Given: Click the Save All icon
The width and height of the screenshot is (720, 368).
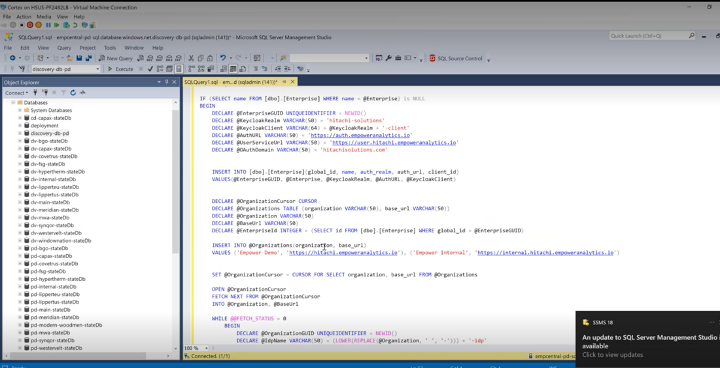Looking at the screenshot, I should point(88,58).
